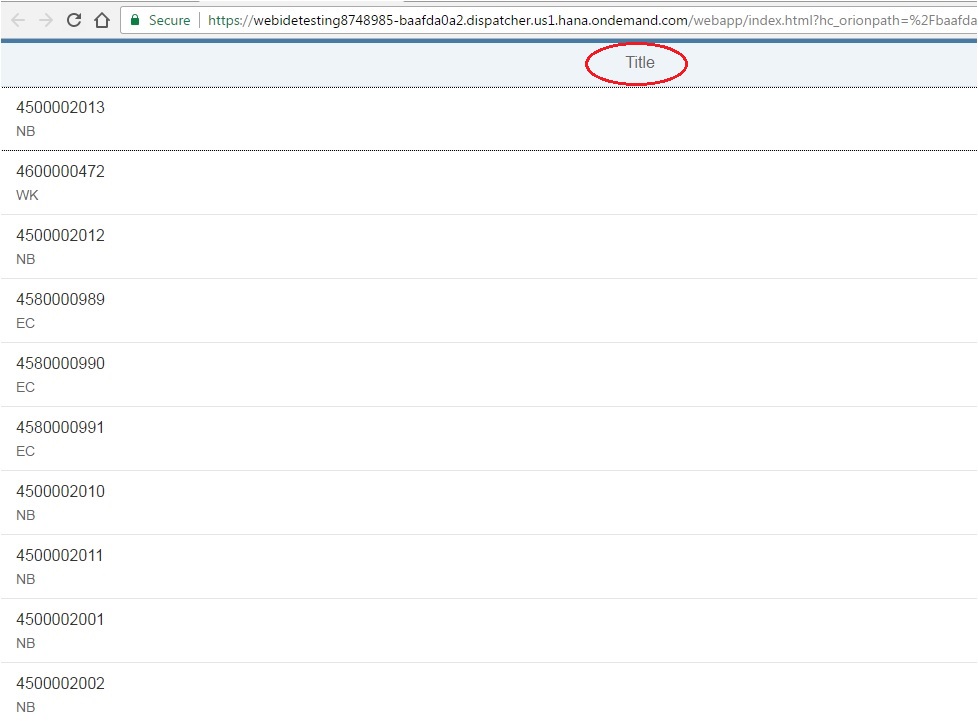This screenshot has height=721, width=978.
Task: Select list item 4500002011
Action: click(x=489, y=567)
